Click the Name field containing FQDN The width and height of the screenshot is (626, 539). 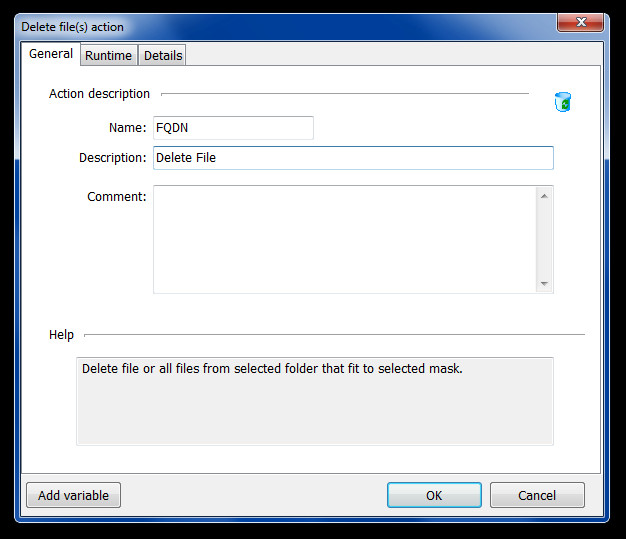tap(233, 128)
